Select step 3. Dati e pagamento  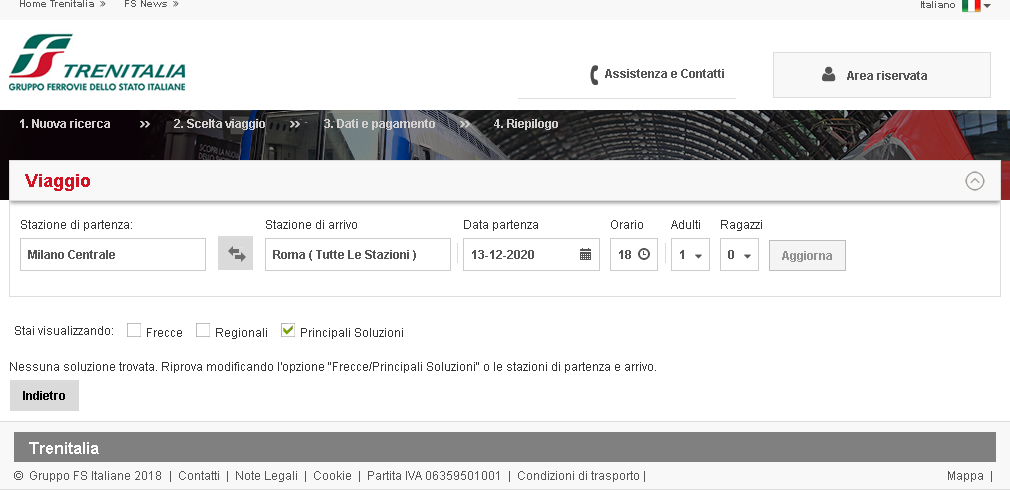point(379,124)
